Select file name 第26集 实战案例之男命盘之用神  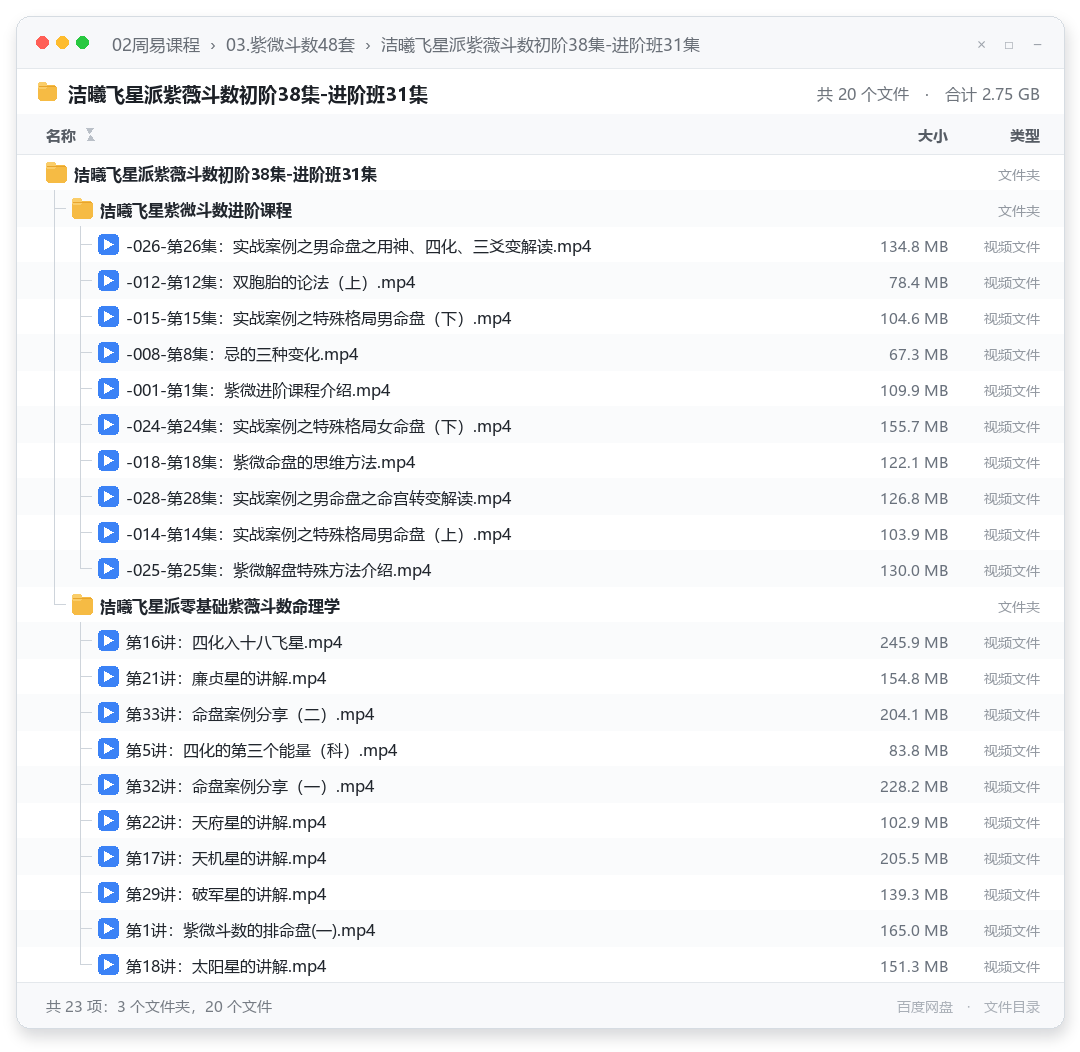(358, 246)
